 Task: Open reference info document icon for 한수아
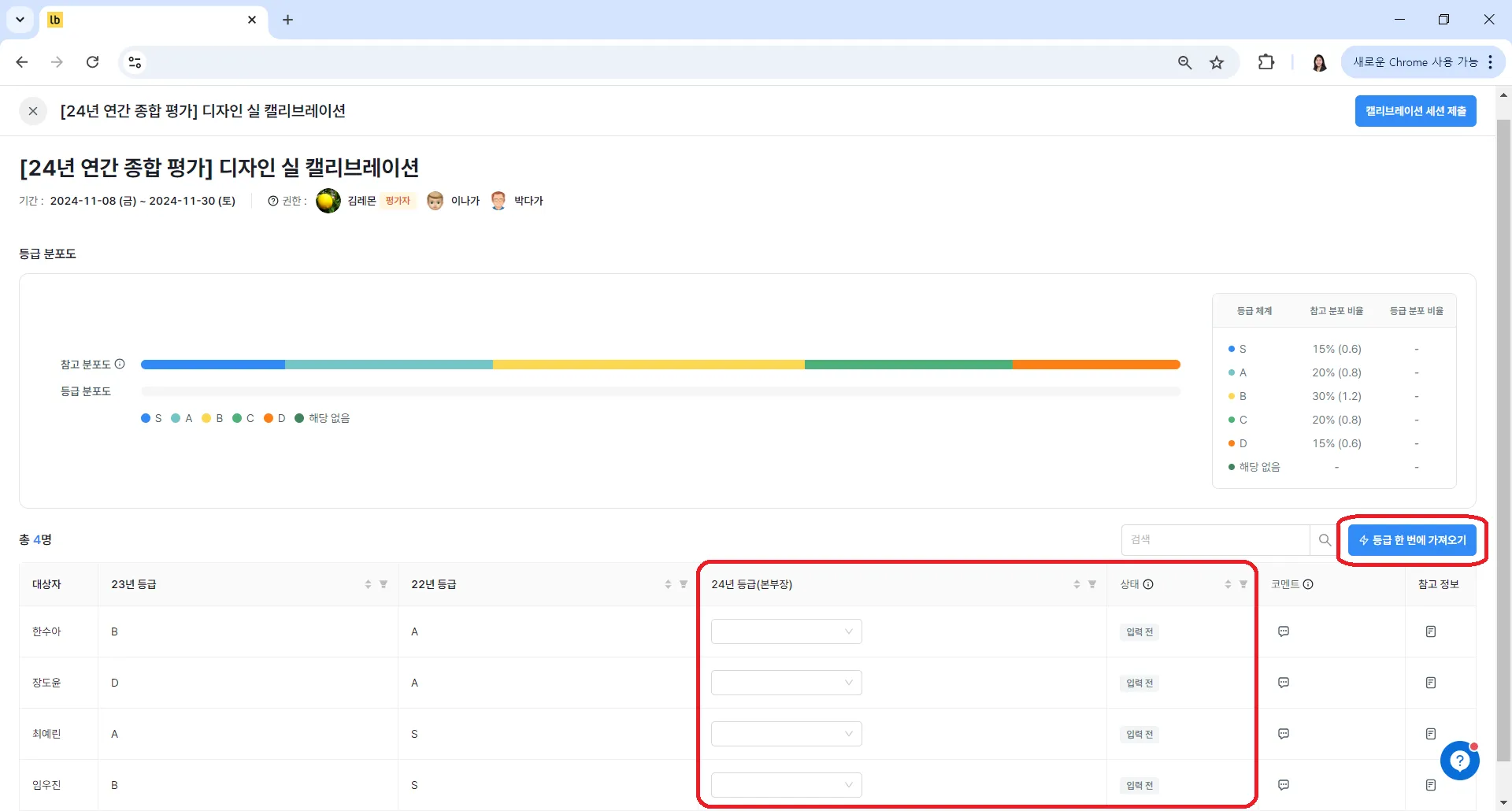pyautogui.click(x=1431, y=631)
